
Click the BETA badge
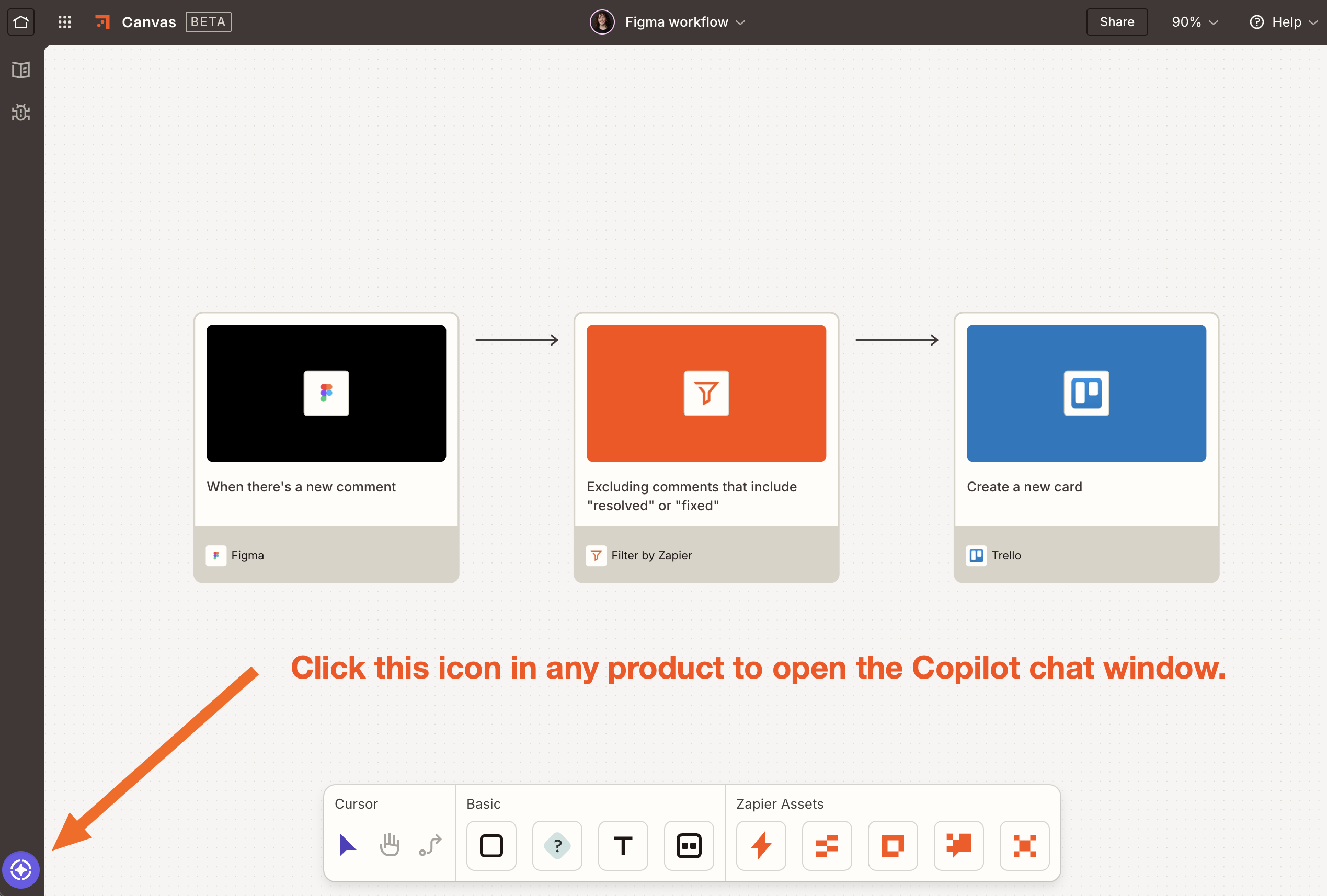[x=209, y=22]
